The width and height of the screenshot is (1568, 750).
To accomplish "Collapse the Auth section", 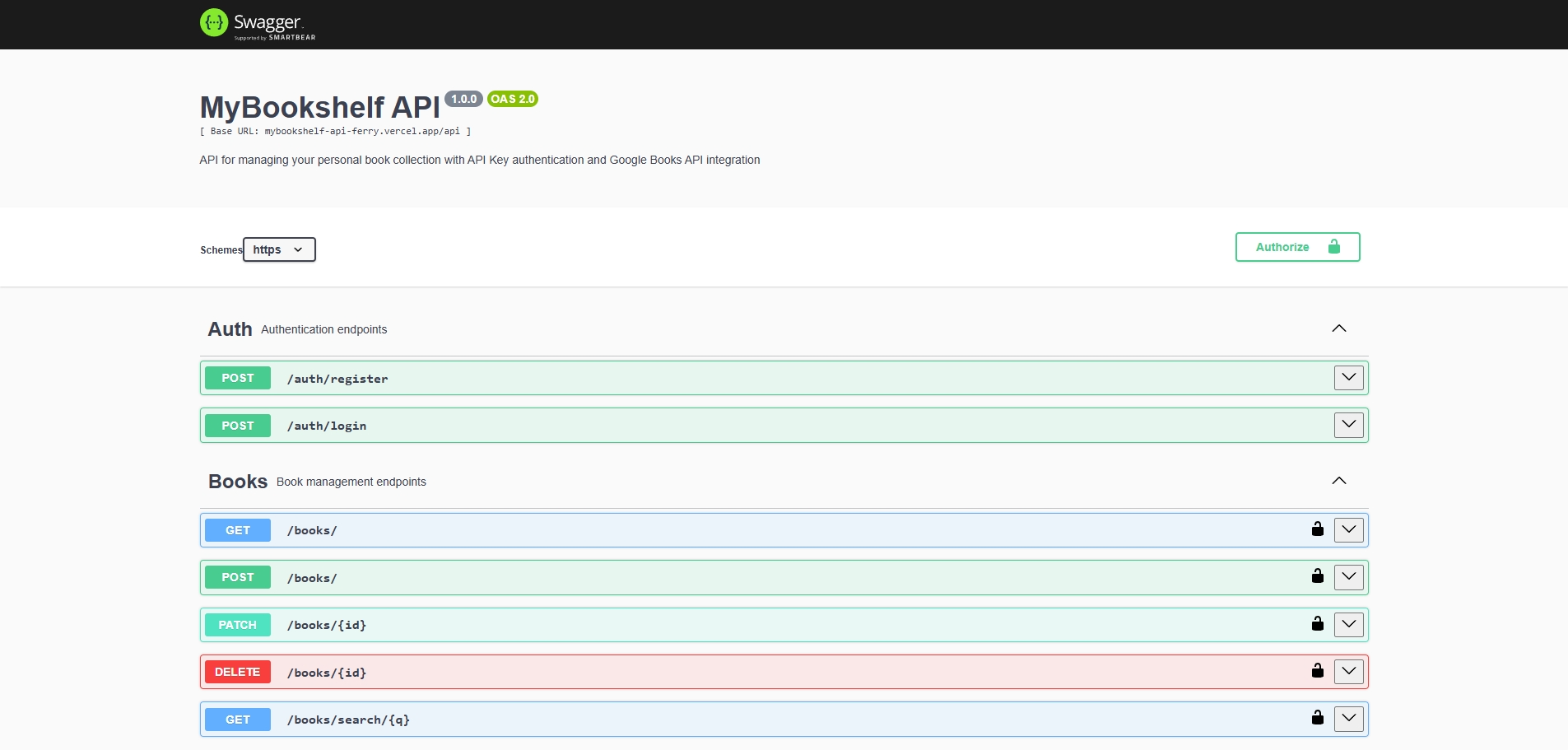I will [1339, 328].
